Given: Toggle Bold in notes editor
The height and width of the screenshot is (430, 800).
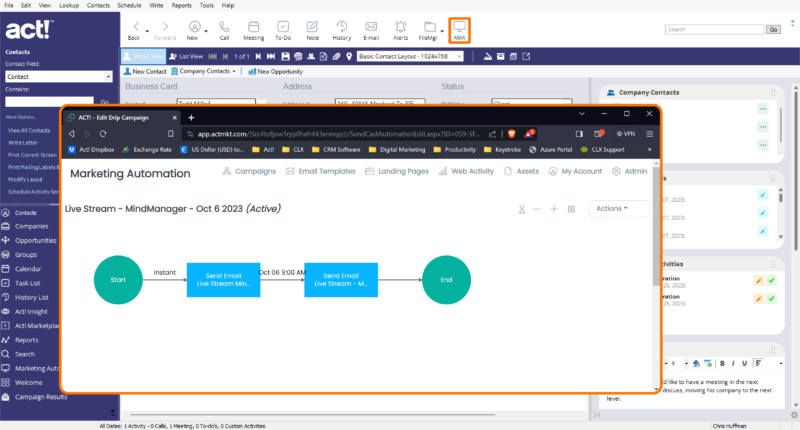Looking at the screenshot, I should point(722,363).
